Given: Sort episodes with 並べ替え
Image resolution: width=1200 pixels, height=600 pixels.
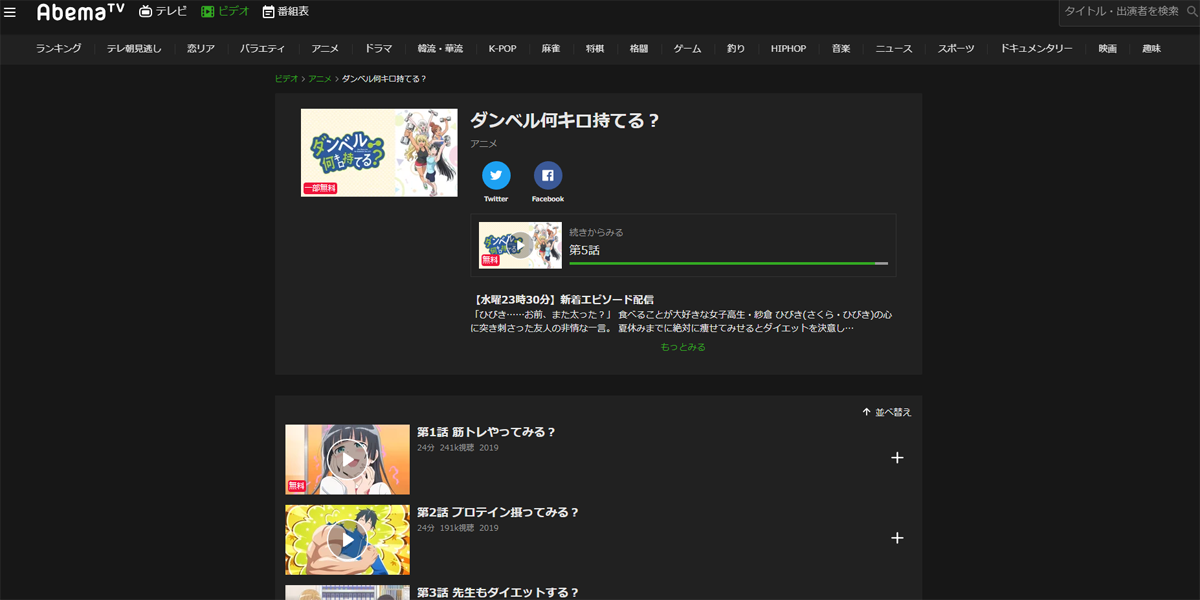Looking at the screenshot, I should pyautogui.click(x=887, y=412).
